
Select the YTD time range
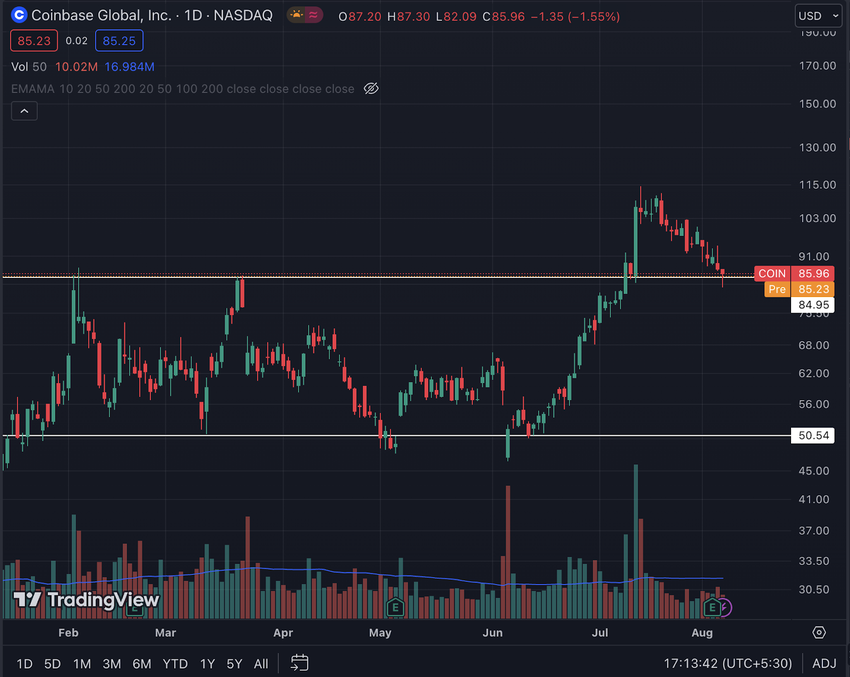point(175,663)
